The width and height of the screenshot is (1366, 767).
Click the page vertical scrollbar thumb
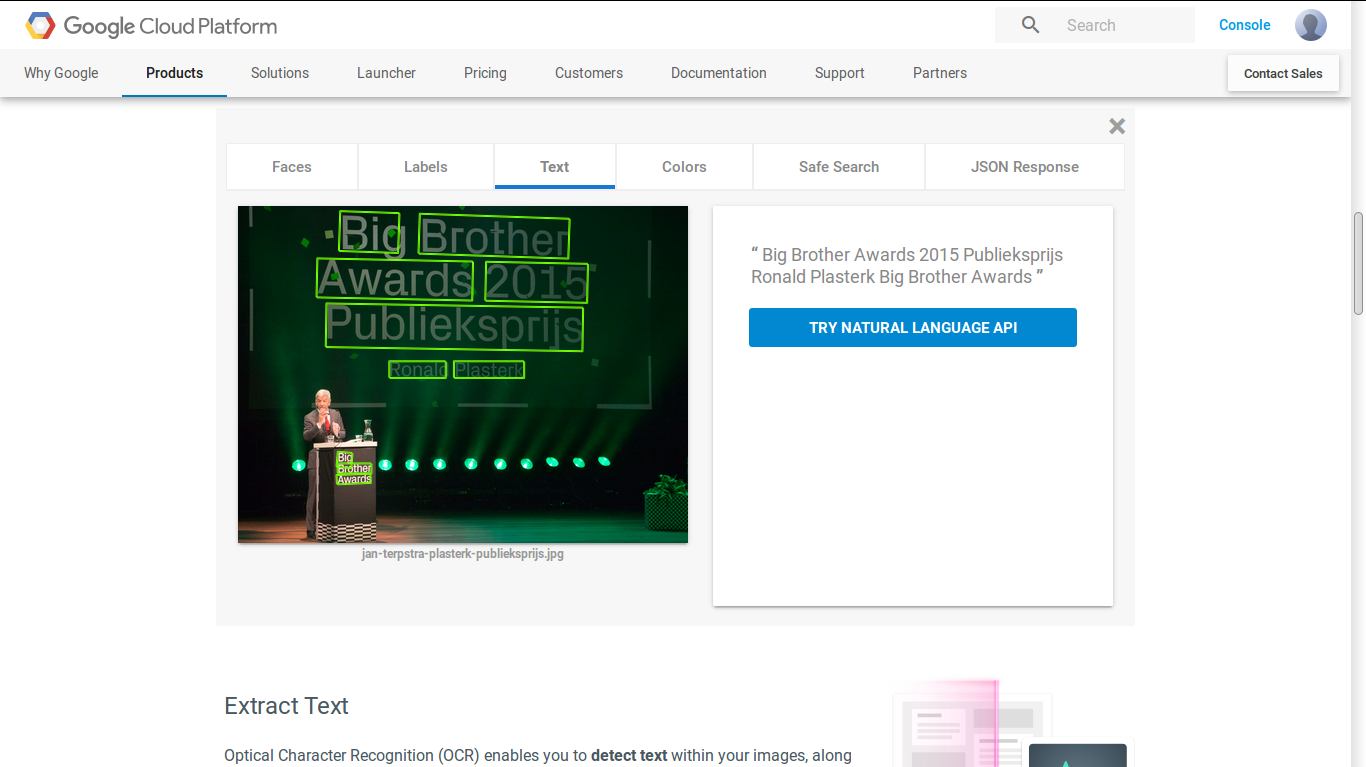1358,263
